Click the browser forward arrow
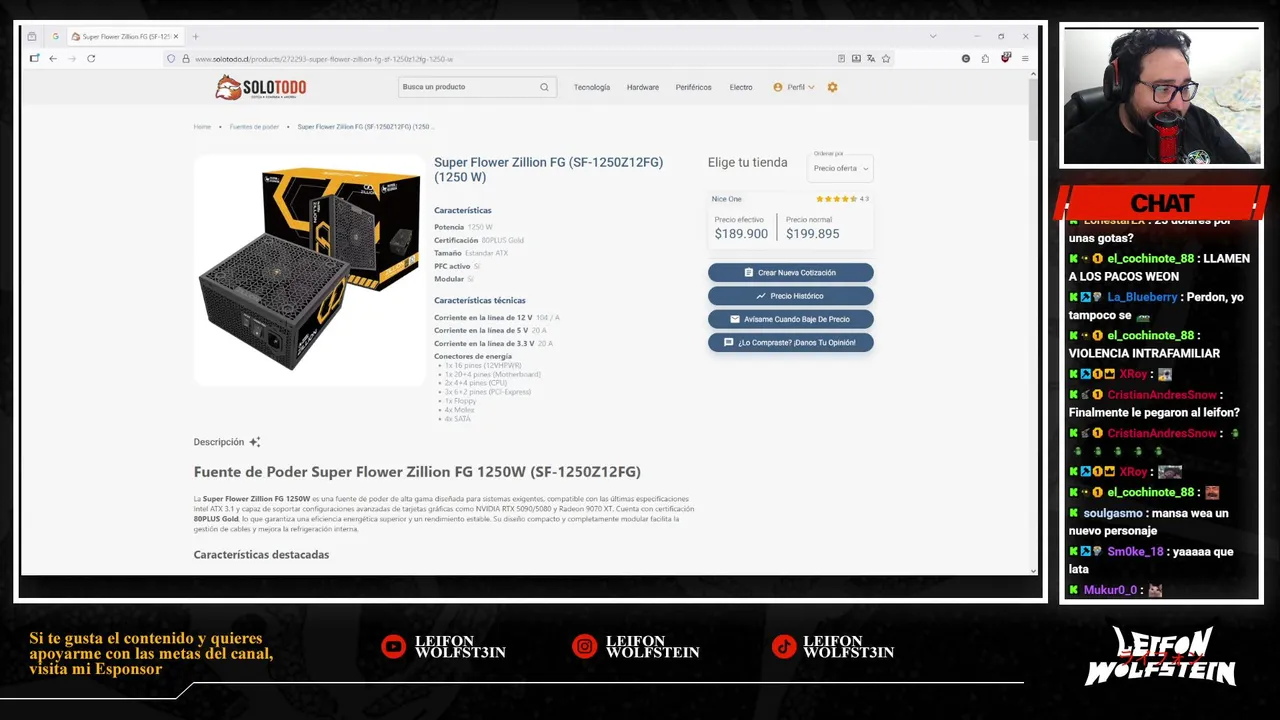This screenshot has height=720, width=1280. click(x=71, y=59)
